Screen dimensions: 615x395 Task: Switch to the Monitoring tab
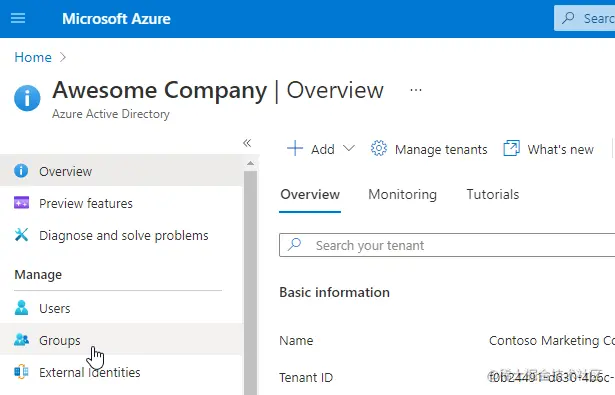(x=402, y=195)
